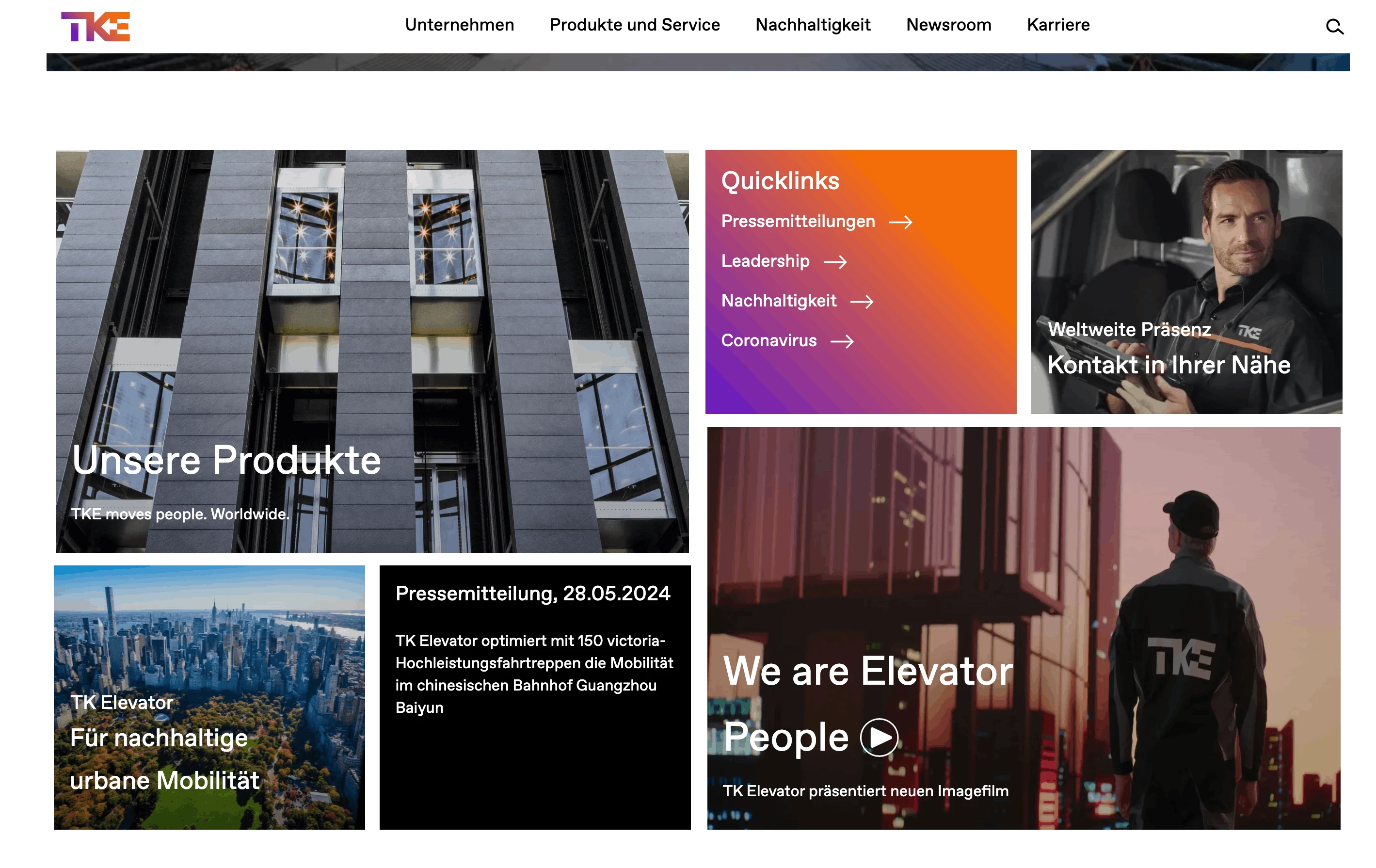This screenshot has height=868, width=1376.
Task: Play the We are Elevator People video
Action: point(879,737)
